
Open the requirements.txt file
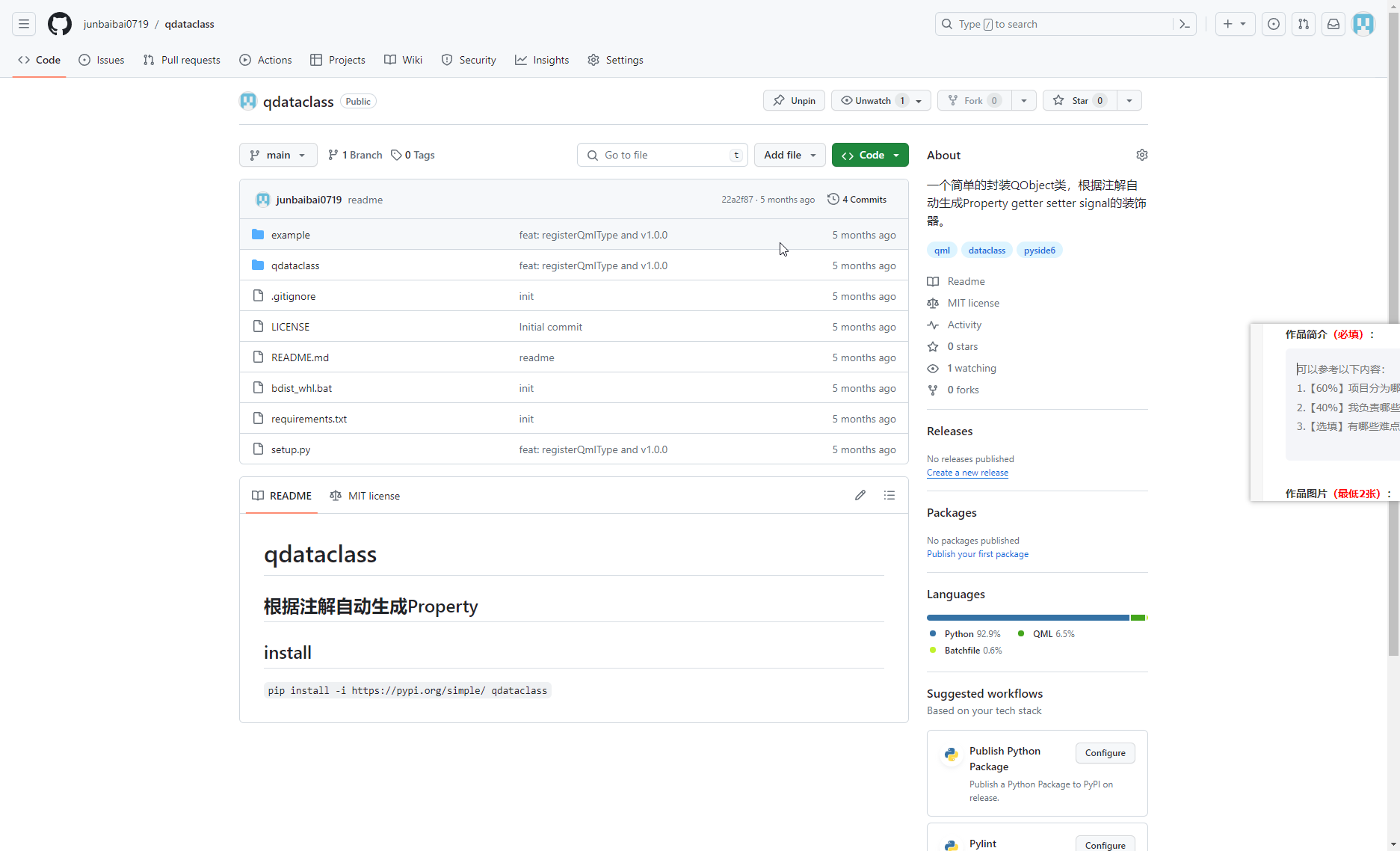click(x=309, y=419)
